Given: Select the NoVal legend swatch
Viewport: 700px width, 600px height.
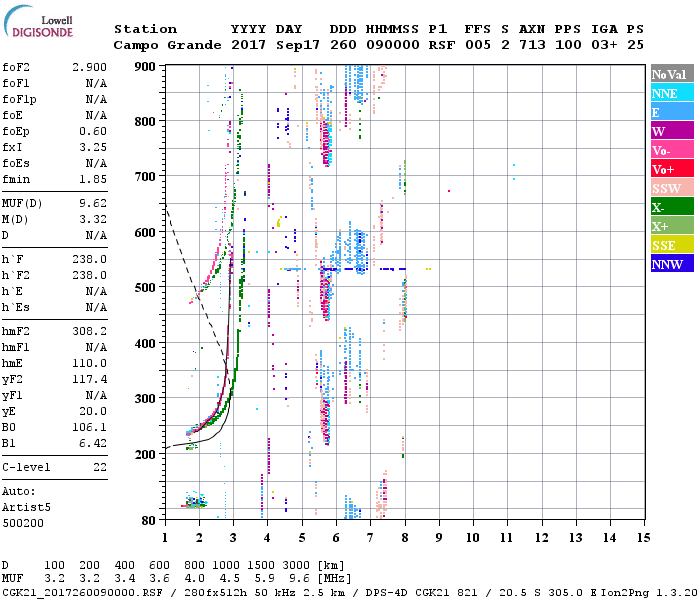Looking at the screenshot, I should coord(669,75).
